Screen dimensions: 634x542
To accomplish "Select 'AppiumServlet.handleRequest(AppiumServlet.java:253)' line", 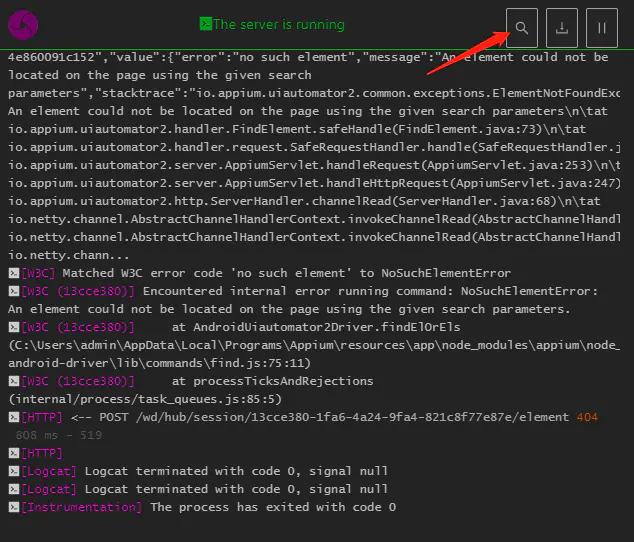I will click(x=314, y=165).
